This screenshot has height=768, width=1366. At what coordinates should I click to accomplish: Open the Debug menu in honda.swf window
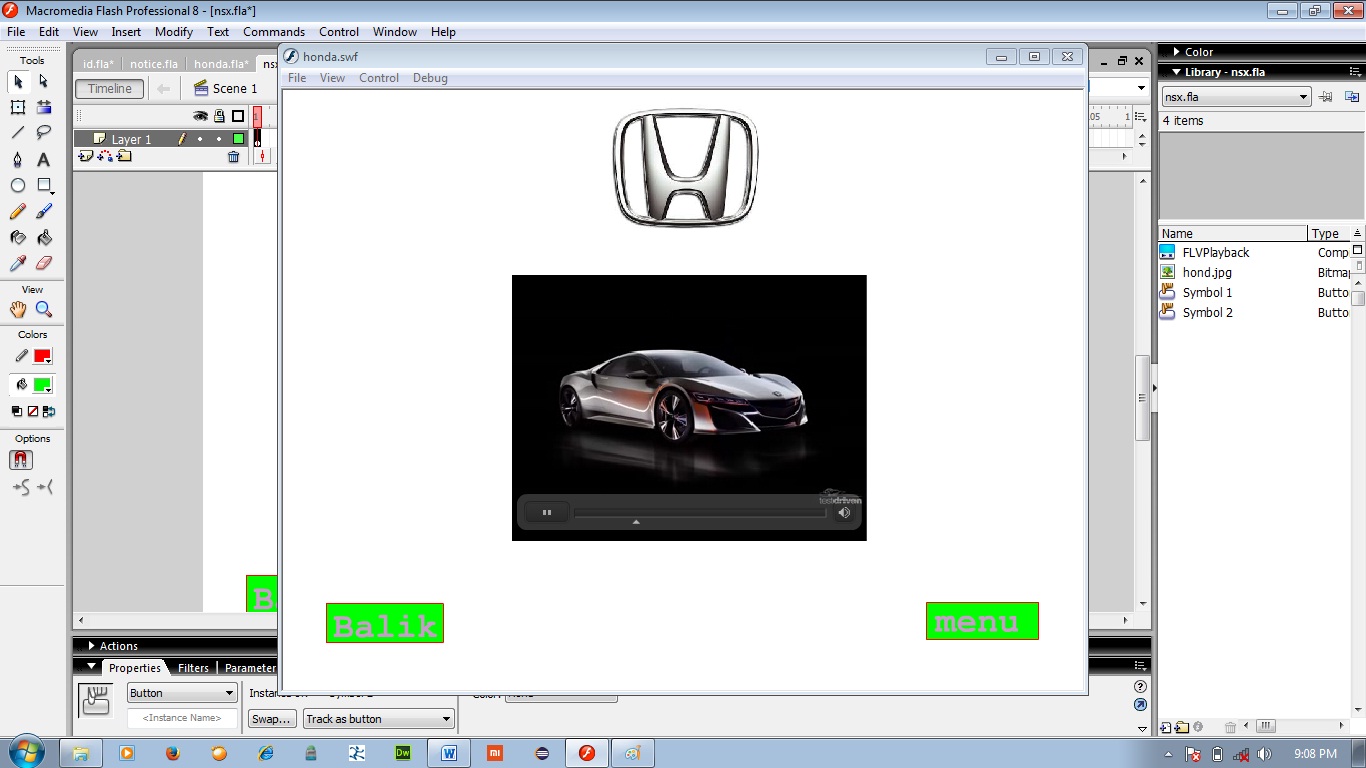pos(430,78)
